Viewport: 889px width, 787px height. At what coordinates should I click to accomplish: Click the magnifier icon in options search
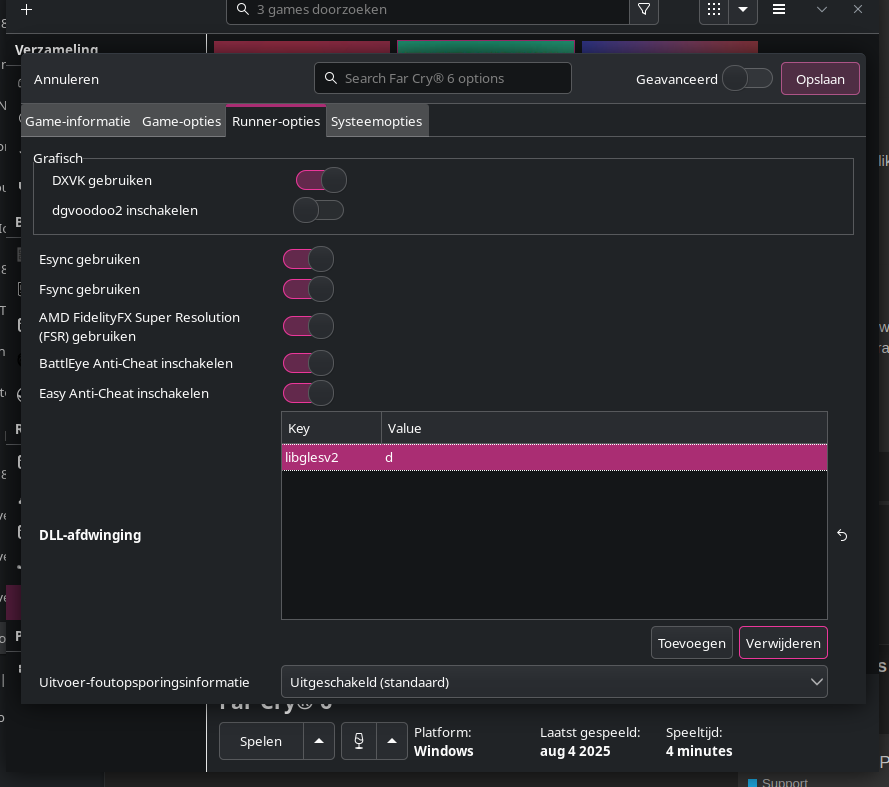click(330, 78)
